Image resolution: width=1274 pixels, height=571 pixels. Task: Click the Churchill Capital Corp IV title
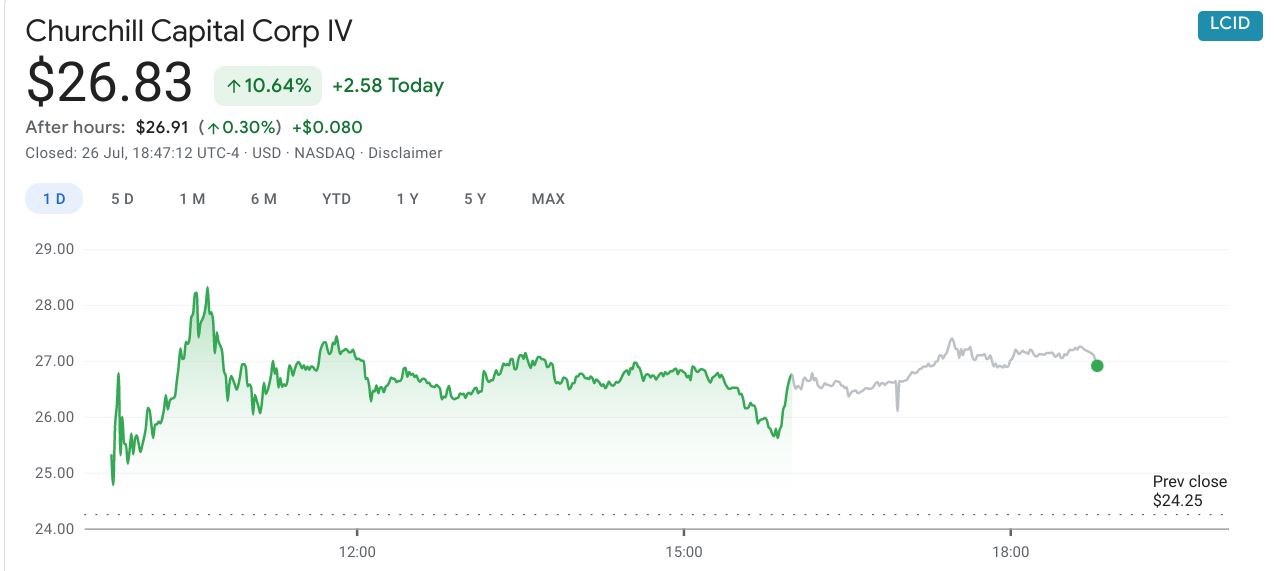pos(189,31)
